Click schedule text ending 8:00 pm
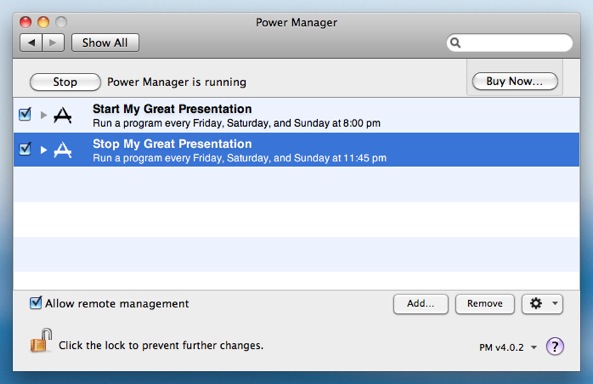This screenshot has width=593, height=384. pos(237,123)
